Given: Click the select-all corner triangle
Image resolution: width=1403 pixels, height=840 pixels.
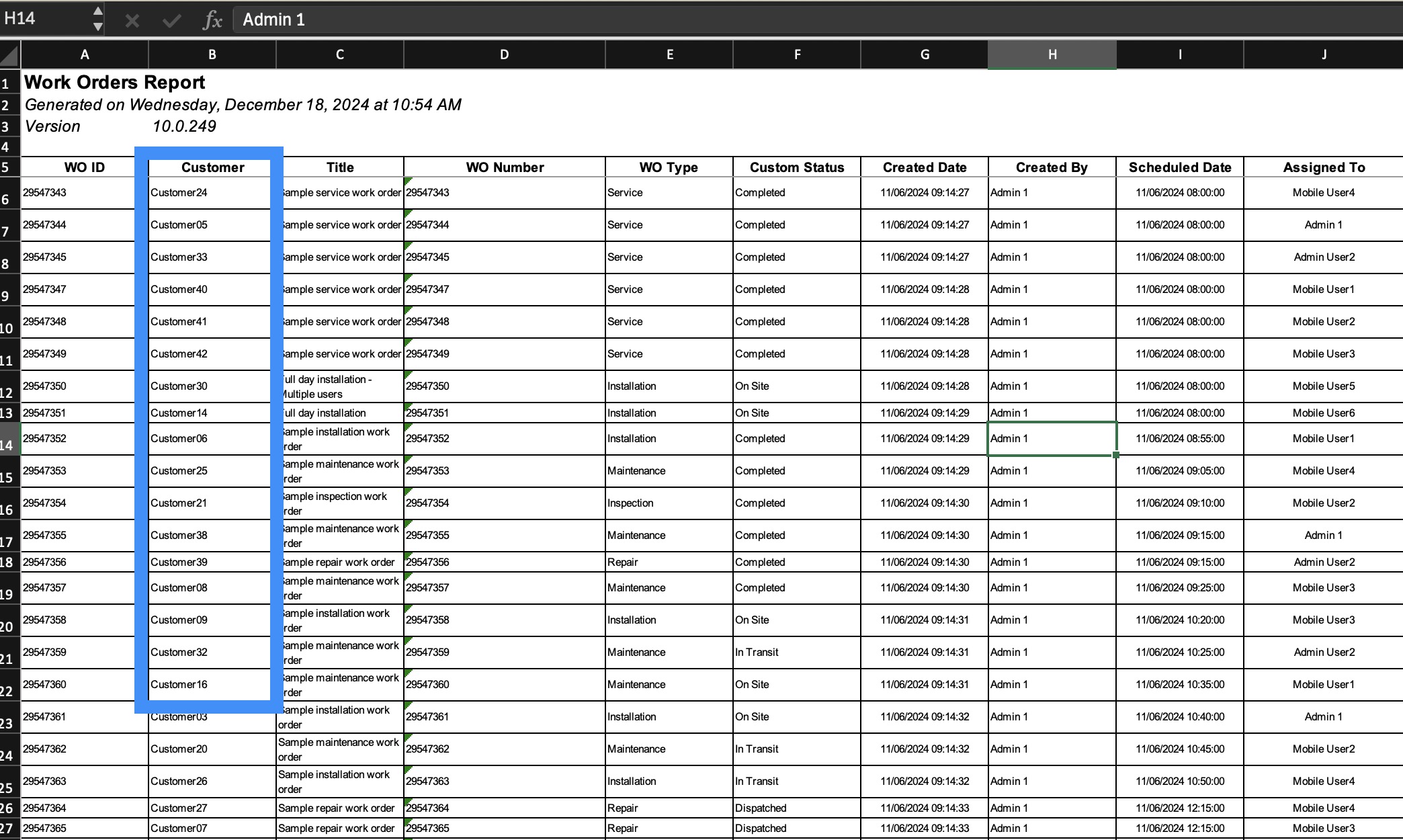Looking at the screenshot, I should [9, 54].
